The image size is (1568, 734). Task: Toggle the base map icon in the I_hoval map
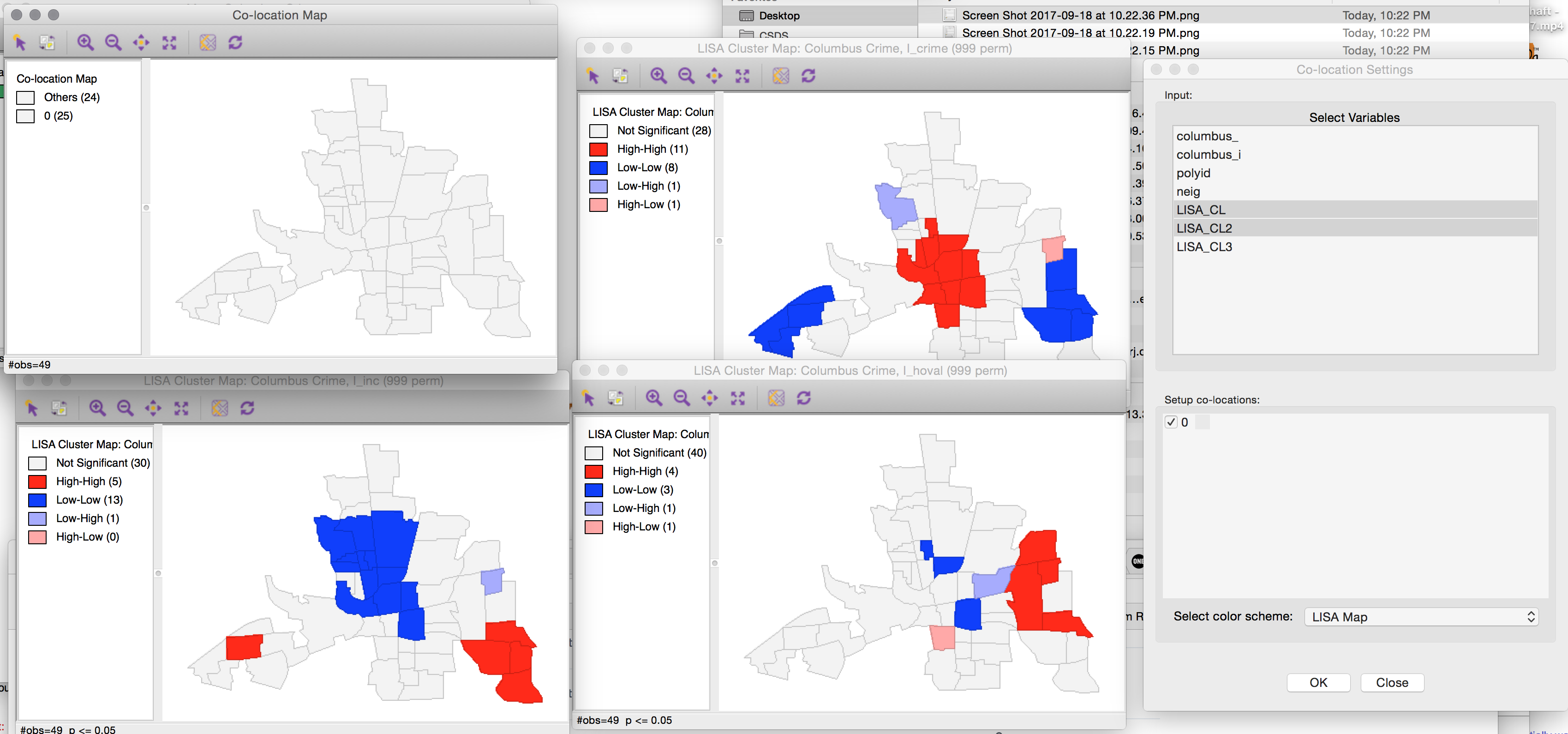776,398
